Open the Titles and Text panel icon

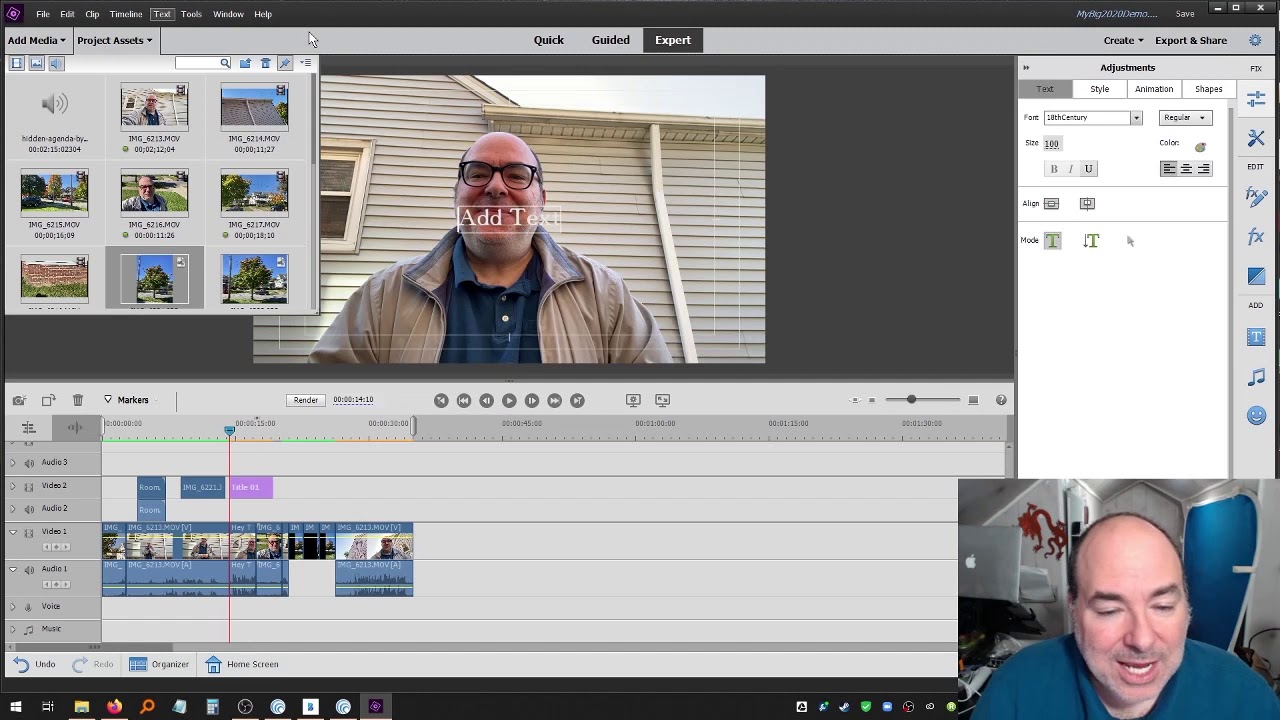tap(1256, 337)
